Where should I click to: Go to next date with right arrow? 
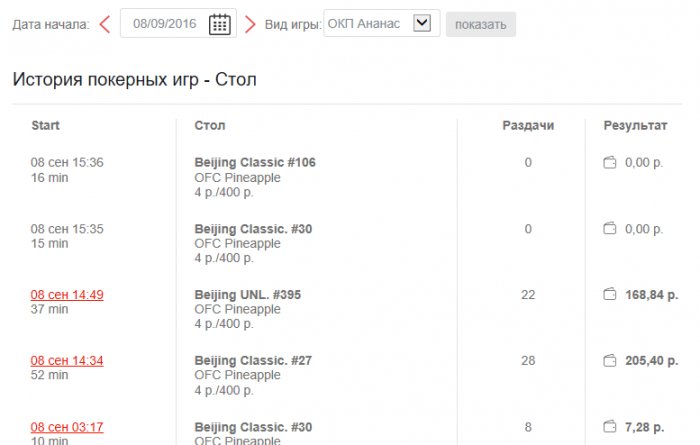coord(250,24)
